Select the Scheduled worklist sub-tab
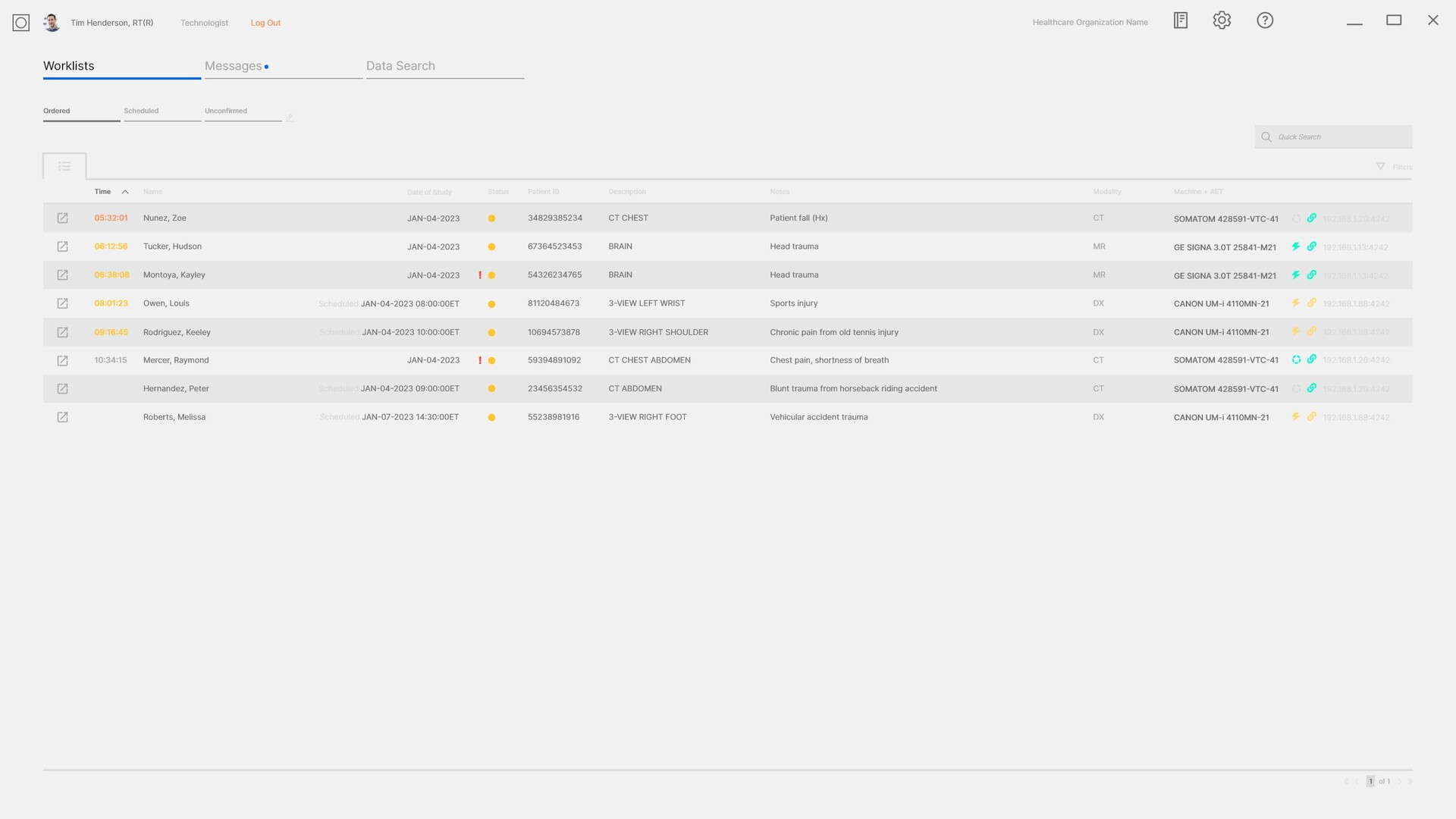This screenshot has width=1456, height=819. [141, 111]
